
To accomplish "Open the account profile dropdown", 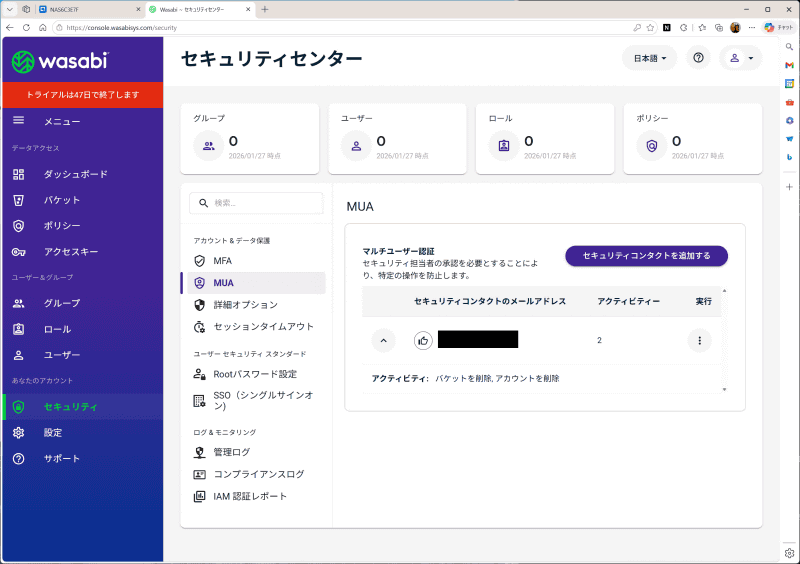I will point(741,58).
